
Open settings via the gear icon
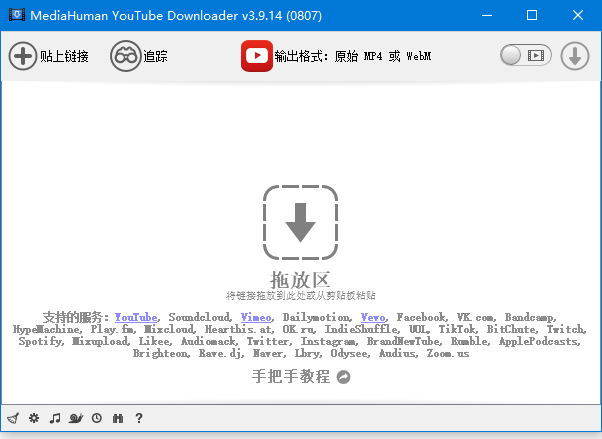(34, 417)
